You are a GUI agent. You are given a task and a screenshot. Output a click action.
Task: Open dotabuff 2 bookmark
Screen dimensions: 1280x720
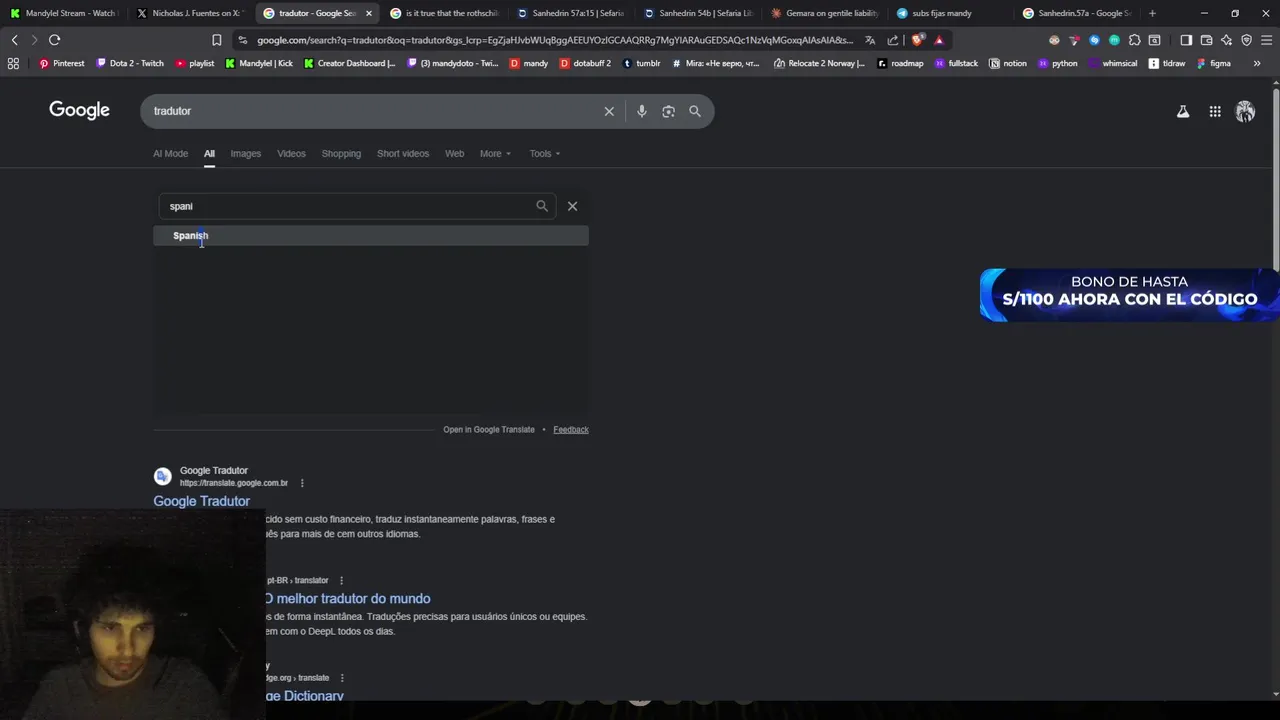pyautogui.click(x=586, y=63)
